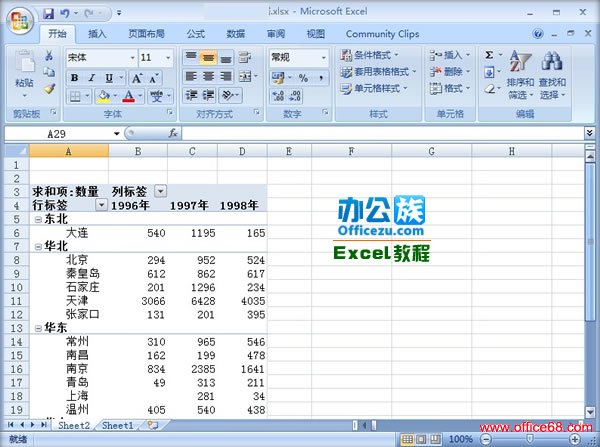Switch to the 视图 (View) tab
The width and height of the screenshot is (600, 447).
(x=316, y=34)
